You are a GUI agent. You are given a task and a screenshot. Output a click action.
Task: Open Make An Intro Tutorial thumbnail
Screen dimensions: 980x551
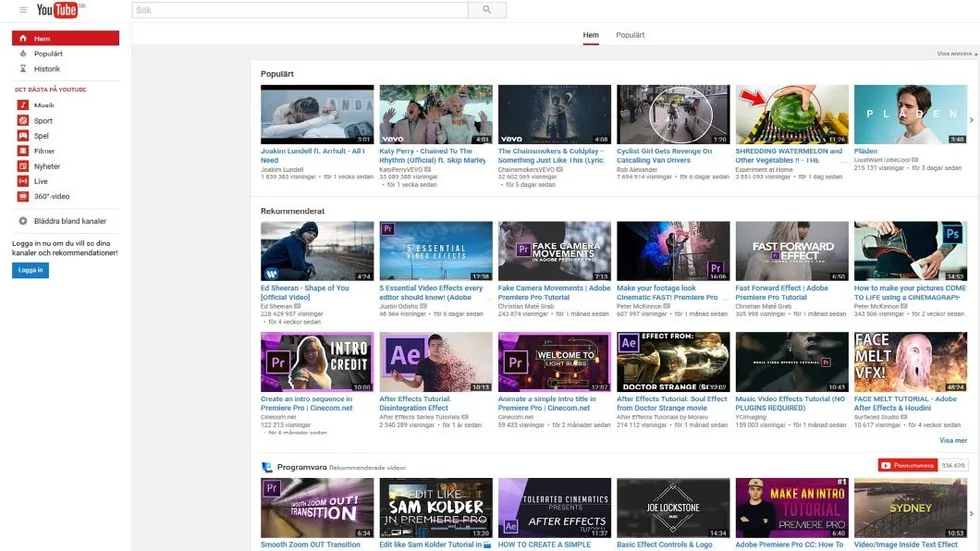coord(792,508)
